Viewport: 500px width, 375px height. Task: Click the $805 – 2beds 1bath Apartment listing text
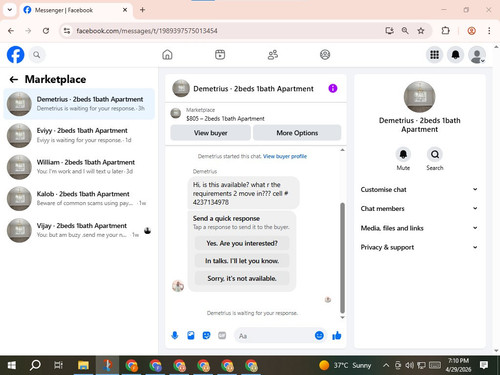click(x=225, y=119)
